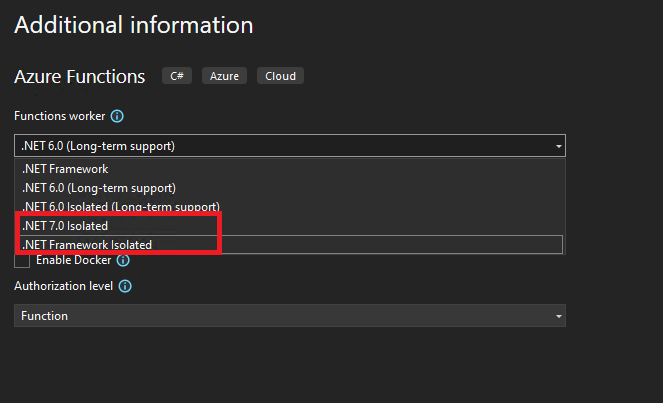
Task: Pick the .NET Framework Isolated option
Action: [290, 244]
